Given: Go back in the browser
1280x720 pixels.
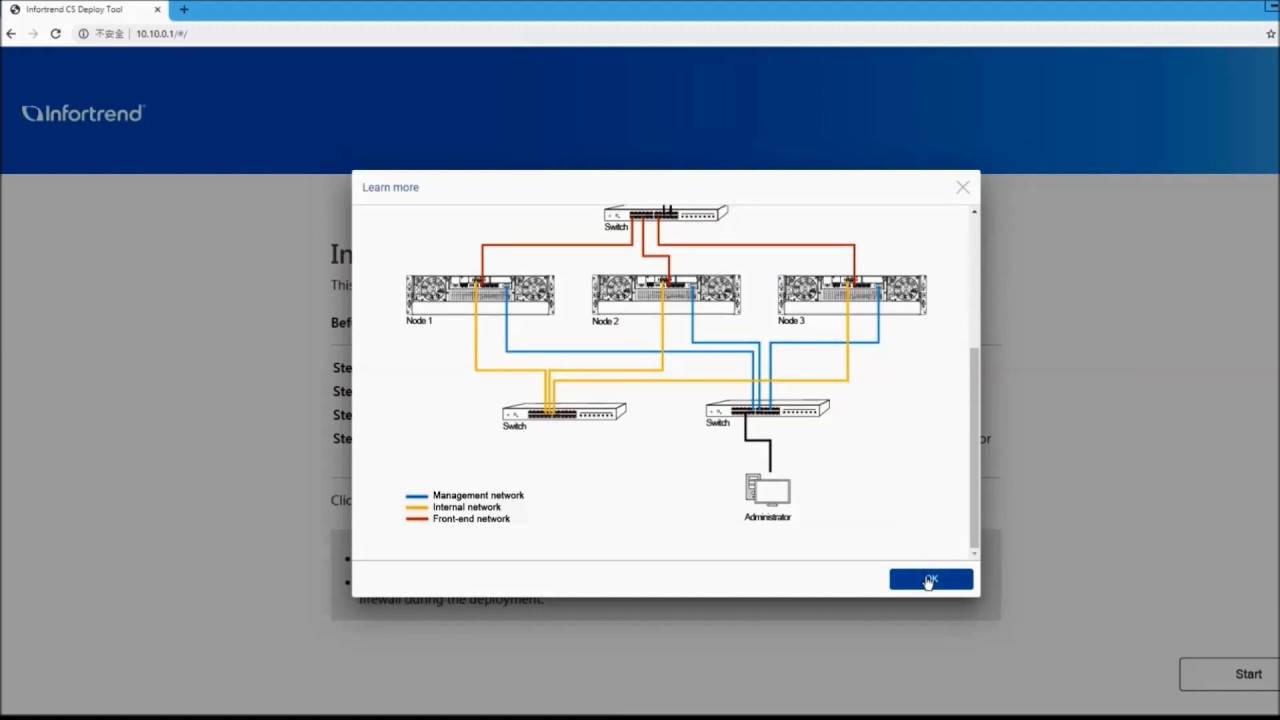Looking at the screenshot, I should (x=11, y=33).
